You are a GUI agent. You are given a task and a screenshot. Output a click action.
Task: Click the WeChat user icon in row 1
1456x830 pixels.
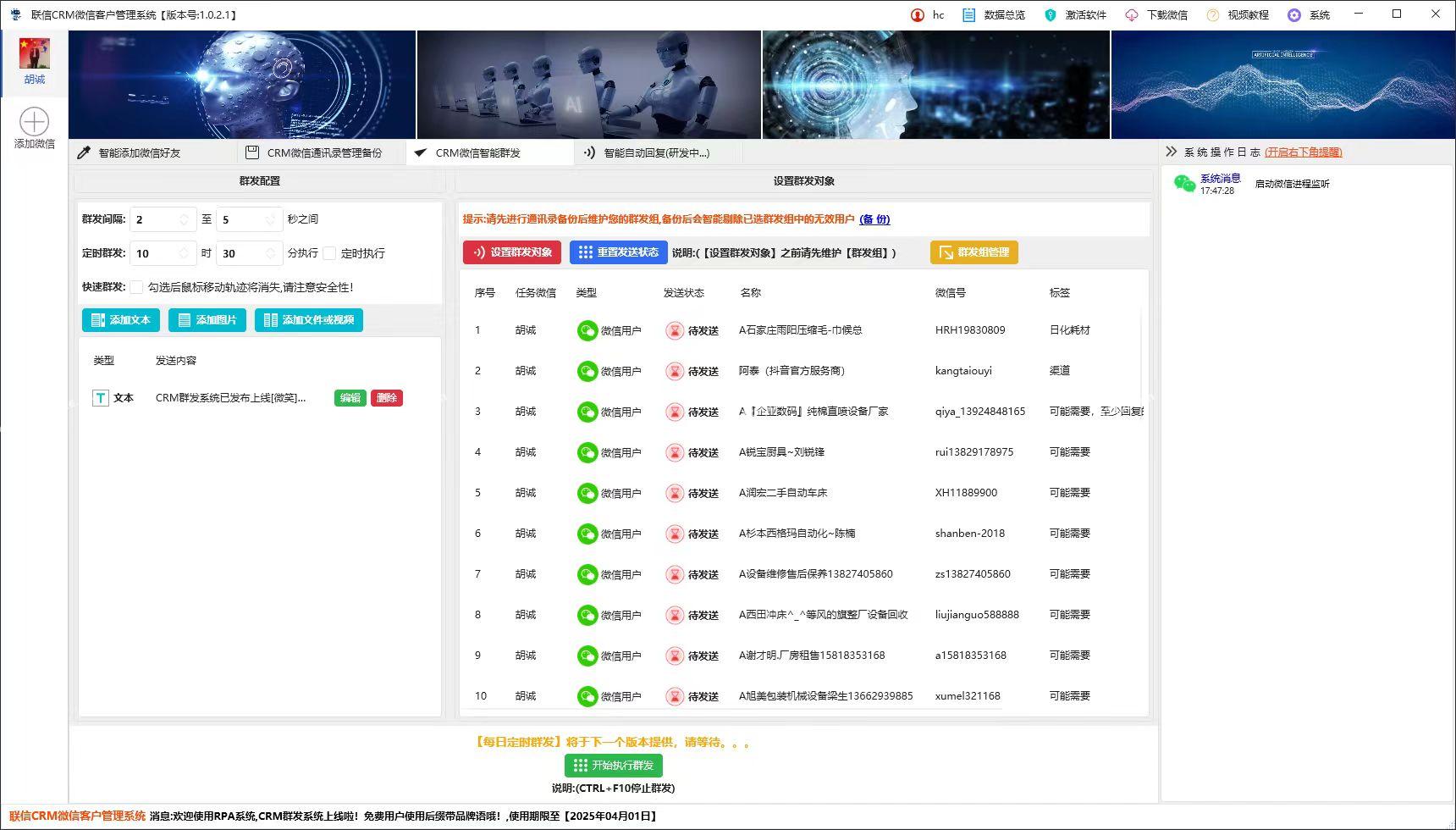587,330
